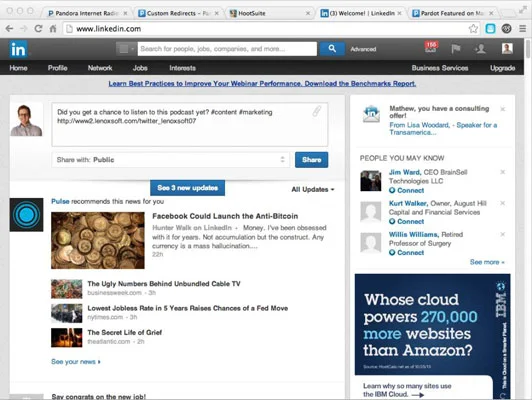Click blue extension icon beside bookmark star

490,29
